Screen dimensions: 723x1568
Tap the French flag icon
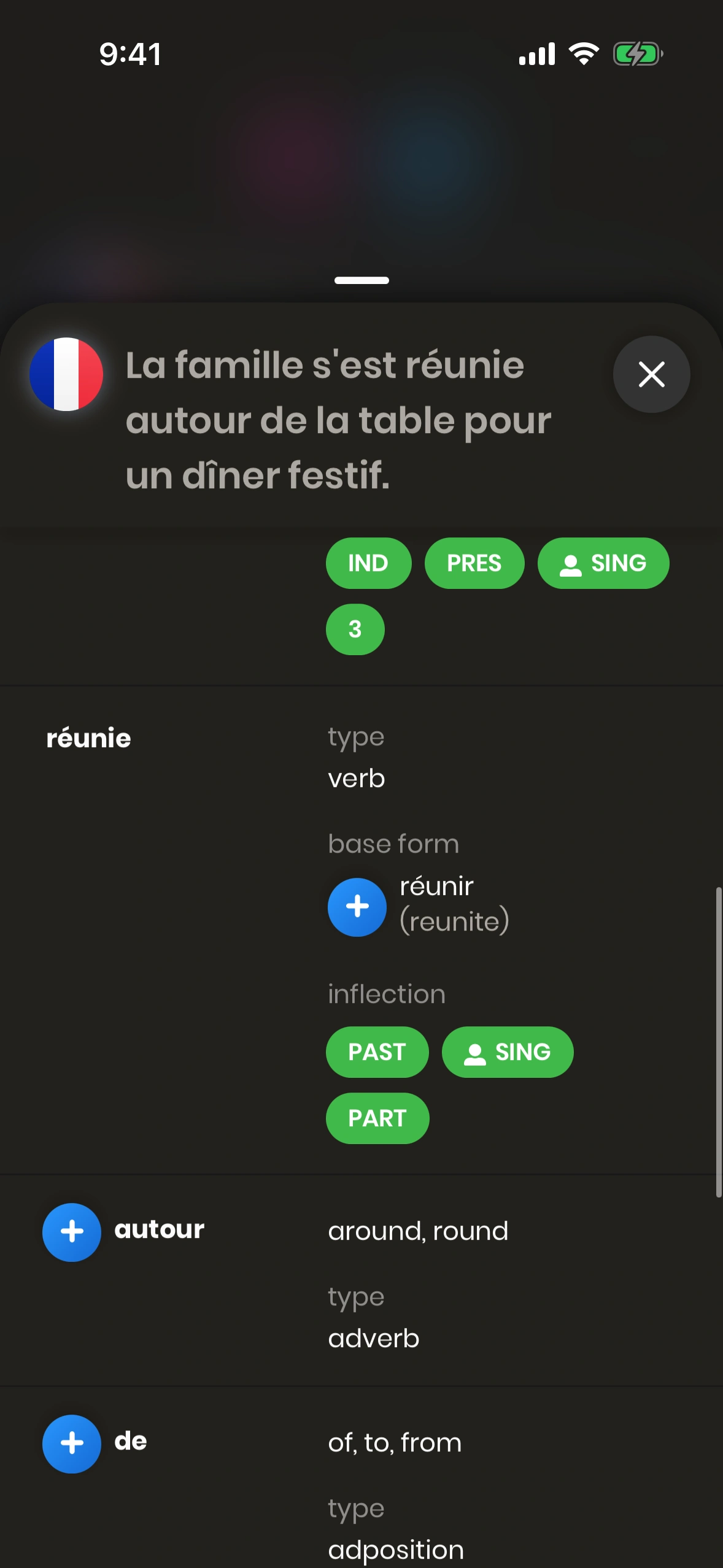(x=66, y=374)
